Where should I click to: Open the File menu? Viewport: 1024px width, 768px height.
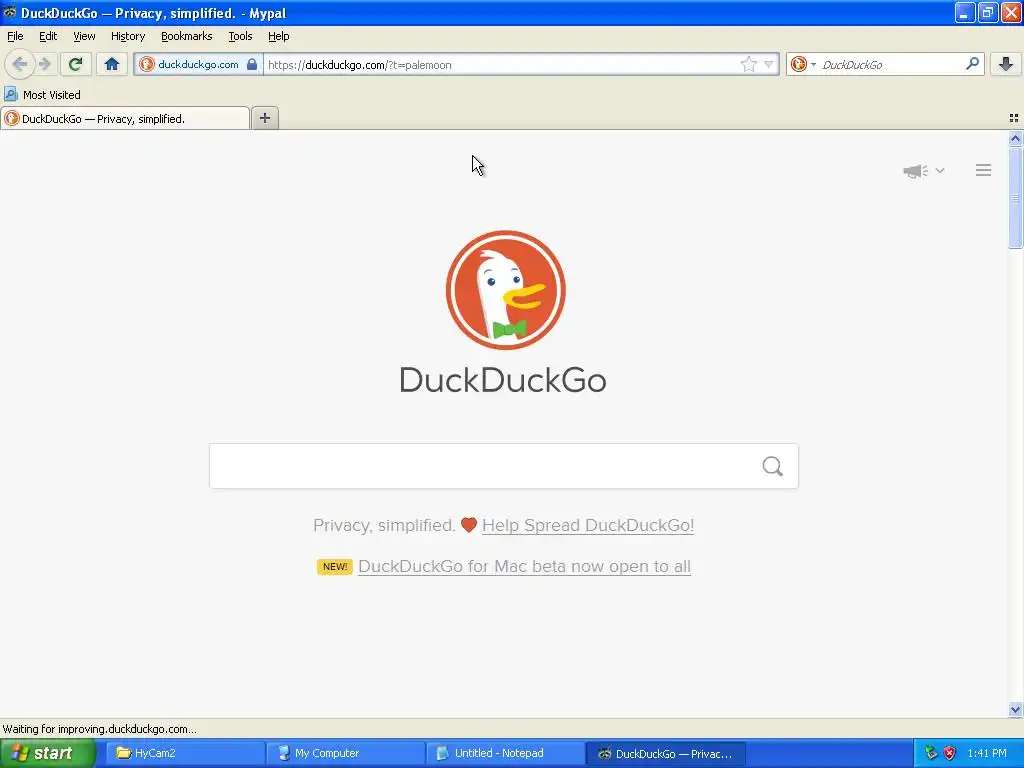tap(15, 36)
